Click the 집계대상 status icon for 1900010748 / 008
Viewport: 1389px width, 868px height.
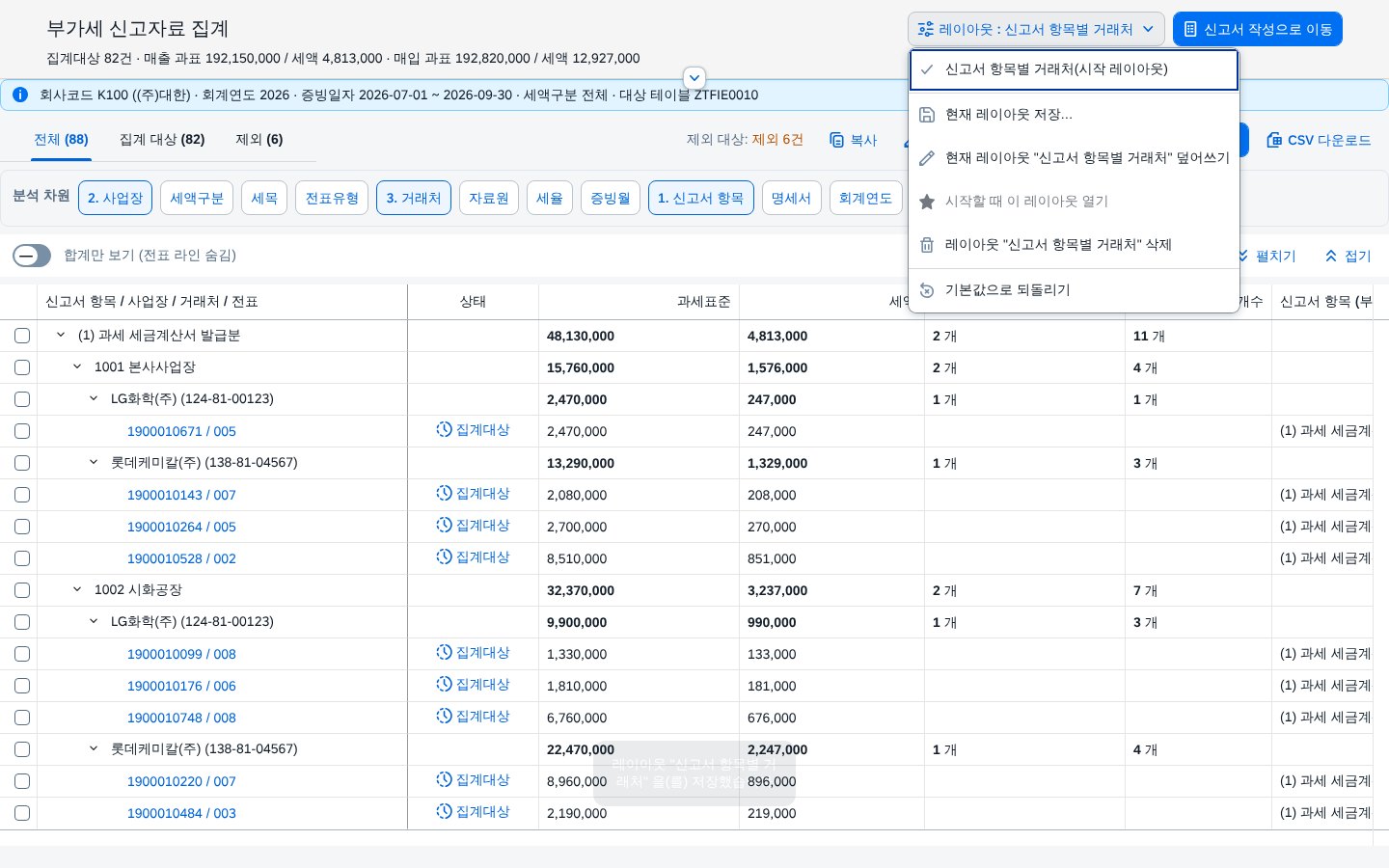click(444, 716)
